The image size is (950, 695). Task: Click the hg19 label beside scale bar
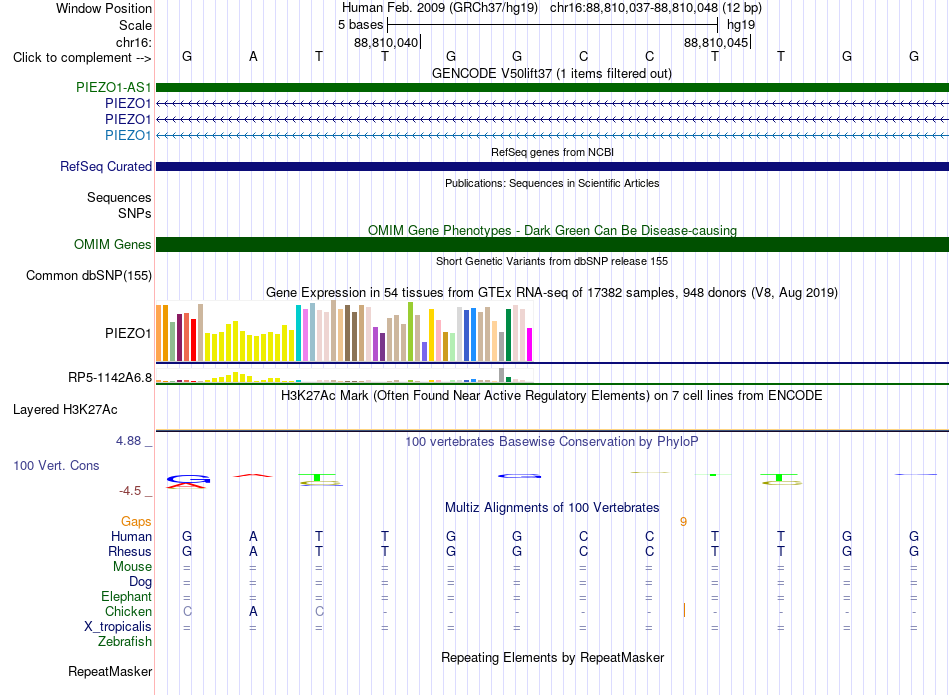coord(741,25)
